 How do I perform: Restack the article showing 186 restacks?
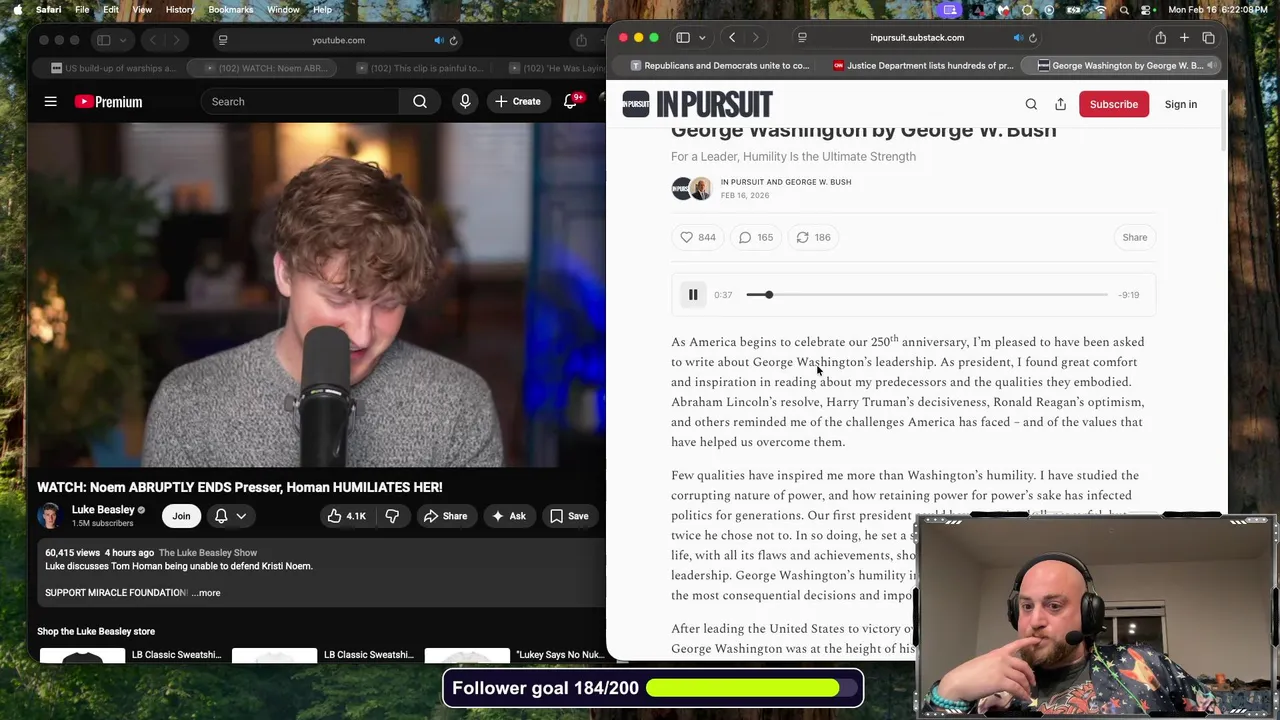(x=813, y=237)
